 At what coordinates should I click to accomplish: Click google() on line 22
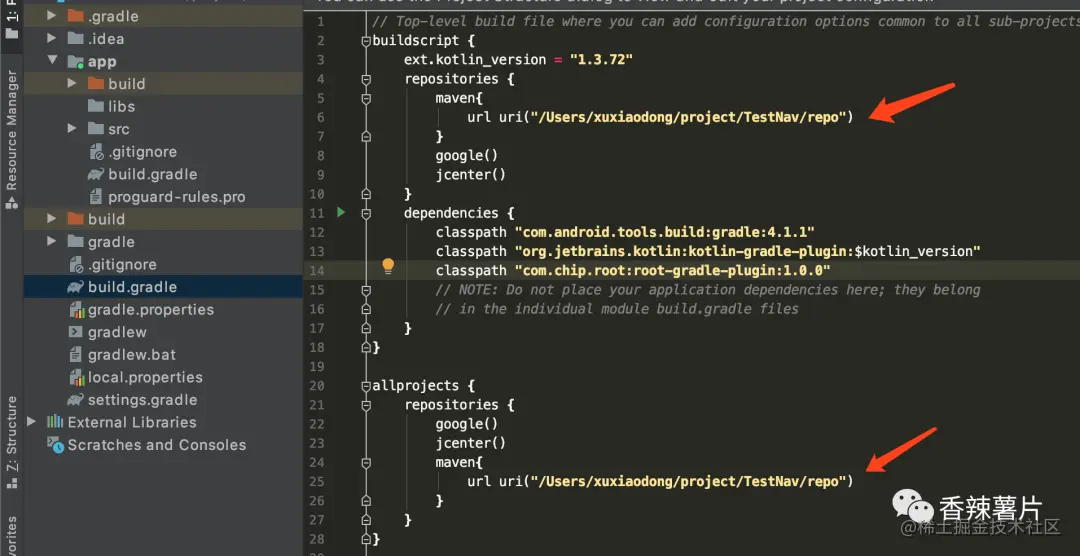click(466, 424)
